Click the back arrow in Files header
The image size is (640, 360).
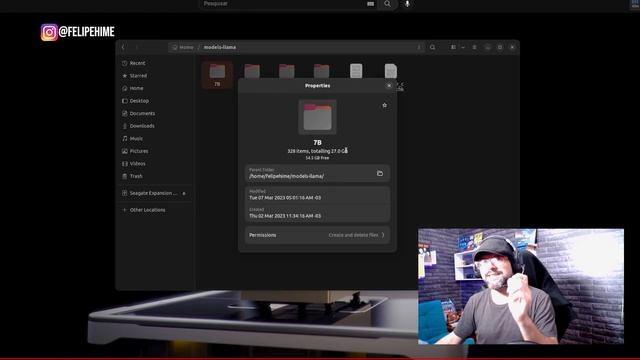tap(123, 47)
